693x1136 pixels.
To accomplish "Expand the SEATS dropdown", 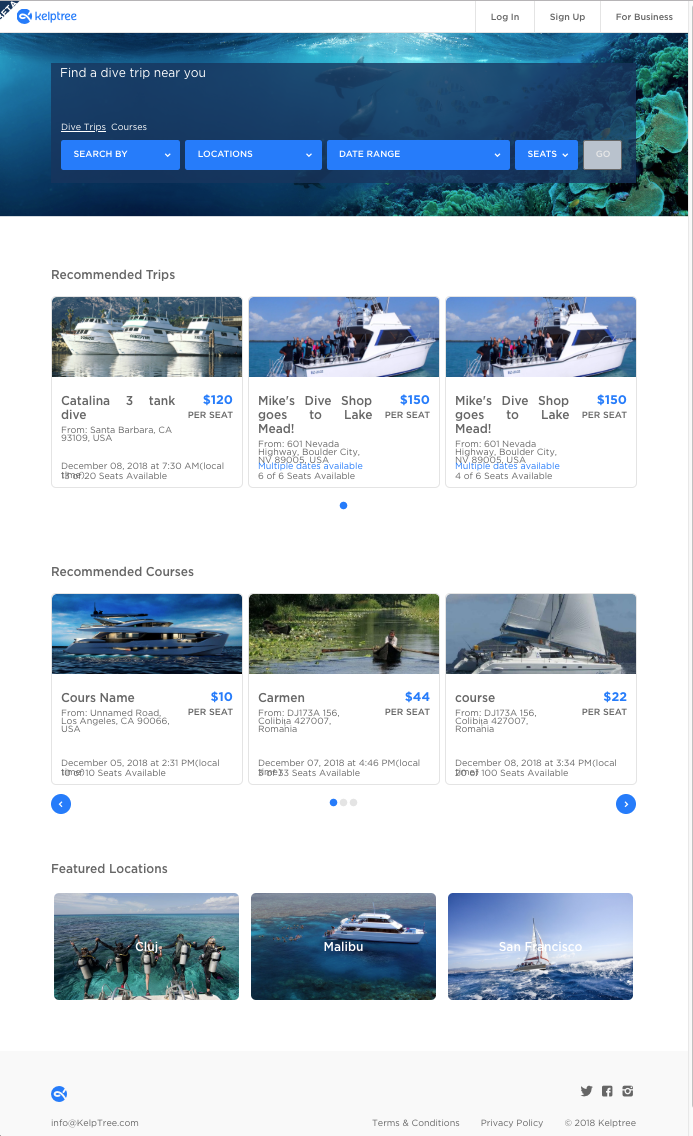I will click(x=547, y=155).
